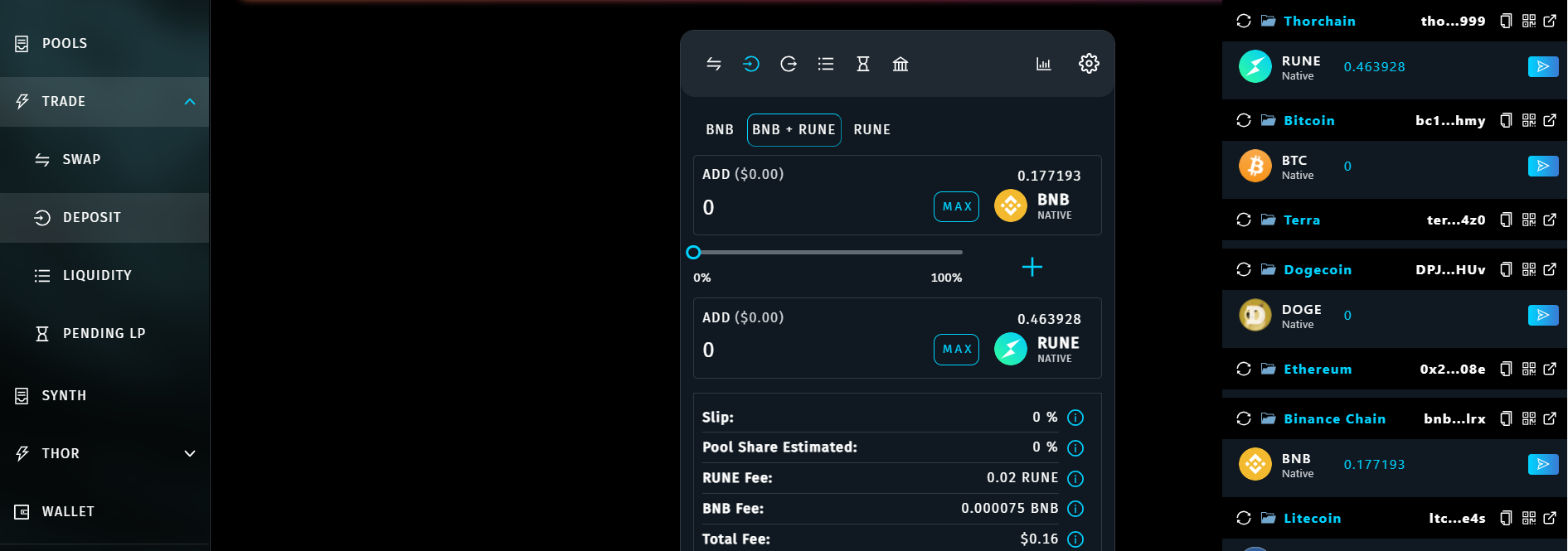Select the BNB + RUNE deposit tab
This screenshot has height=551, width=1568.
coord(794,130)
